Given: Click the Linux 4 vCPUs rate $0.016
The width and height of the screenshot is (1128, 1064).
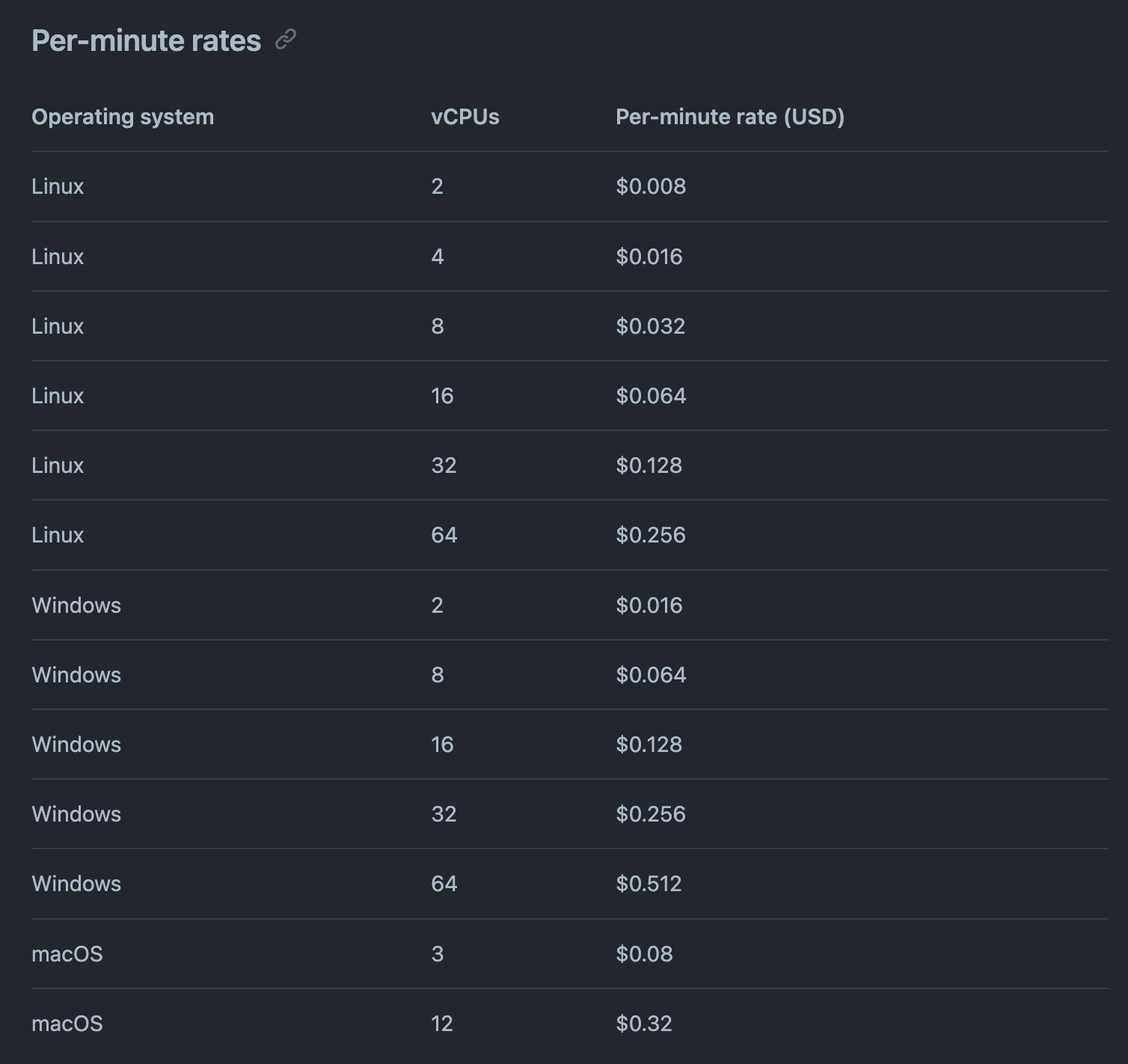Looking at the screenshot, I should point(649,257).
